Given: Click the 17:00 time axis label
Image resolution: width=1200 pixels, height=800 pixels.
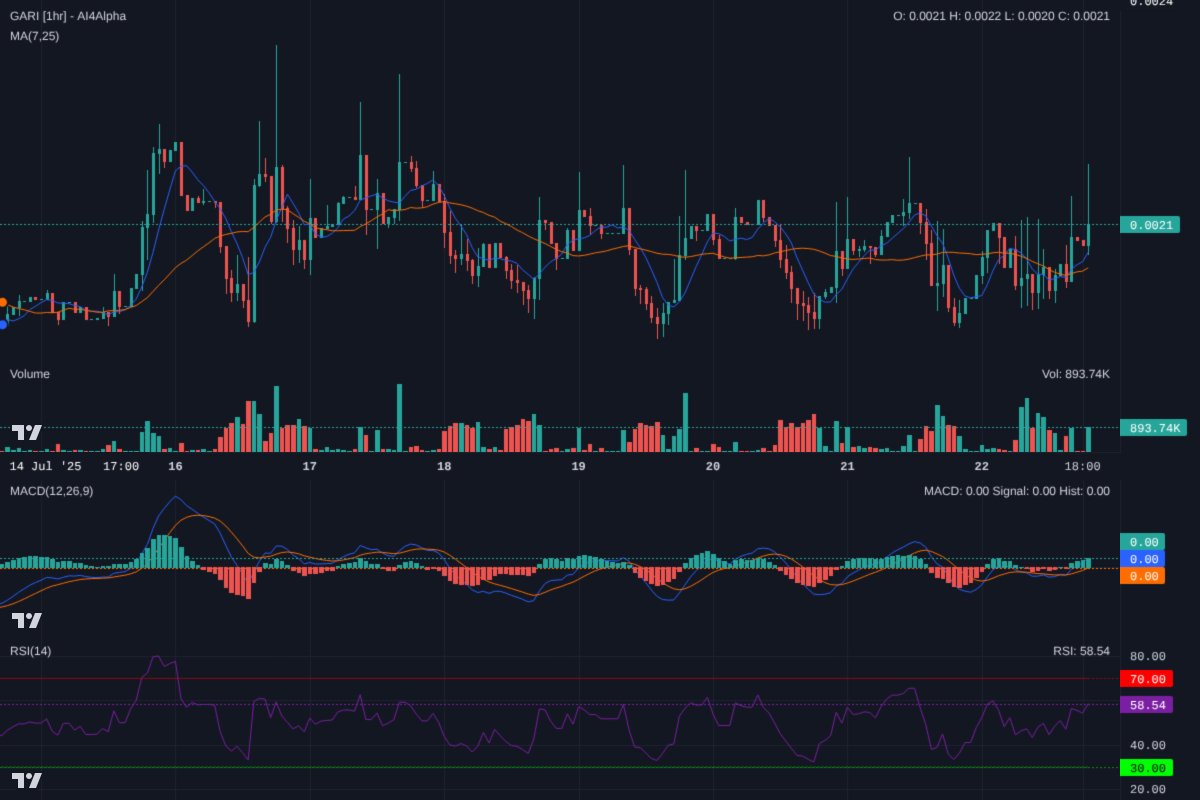Looking at the screenshot, I should pos(121,466).
